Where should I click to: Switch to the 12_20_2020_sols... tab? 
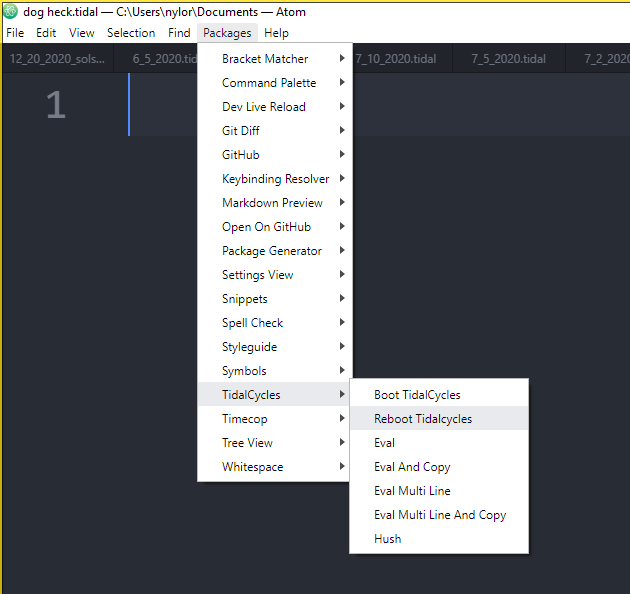57,59
